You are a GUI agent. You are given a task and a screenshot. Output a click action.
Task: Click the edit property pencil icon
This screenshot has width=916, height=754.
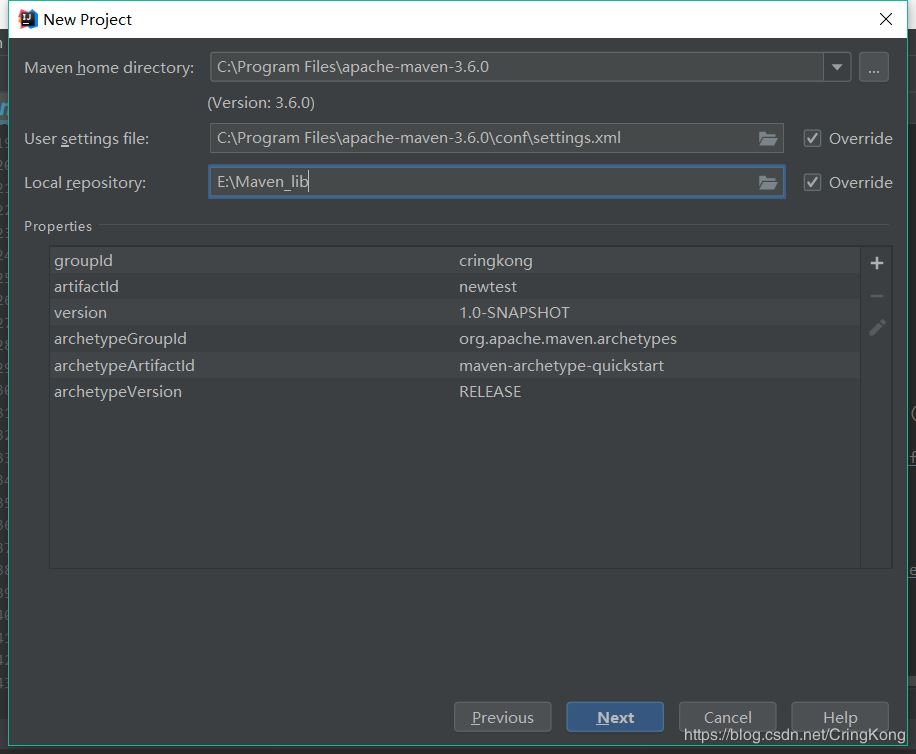point(877,328)
